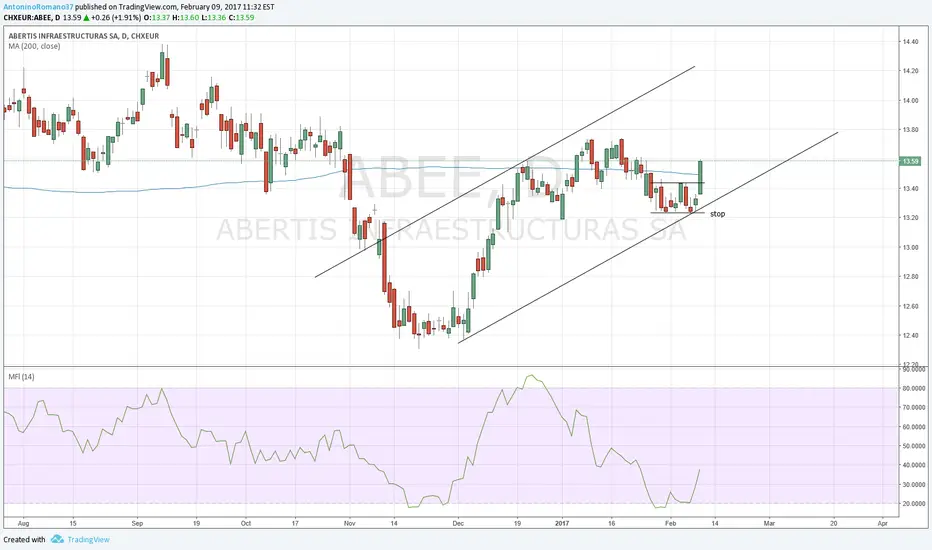
Task: Click the Aug date label on time axis
Action: 23,524
